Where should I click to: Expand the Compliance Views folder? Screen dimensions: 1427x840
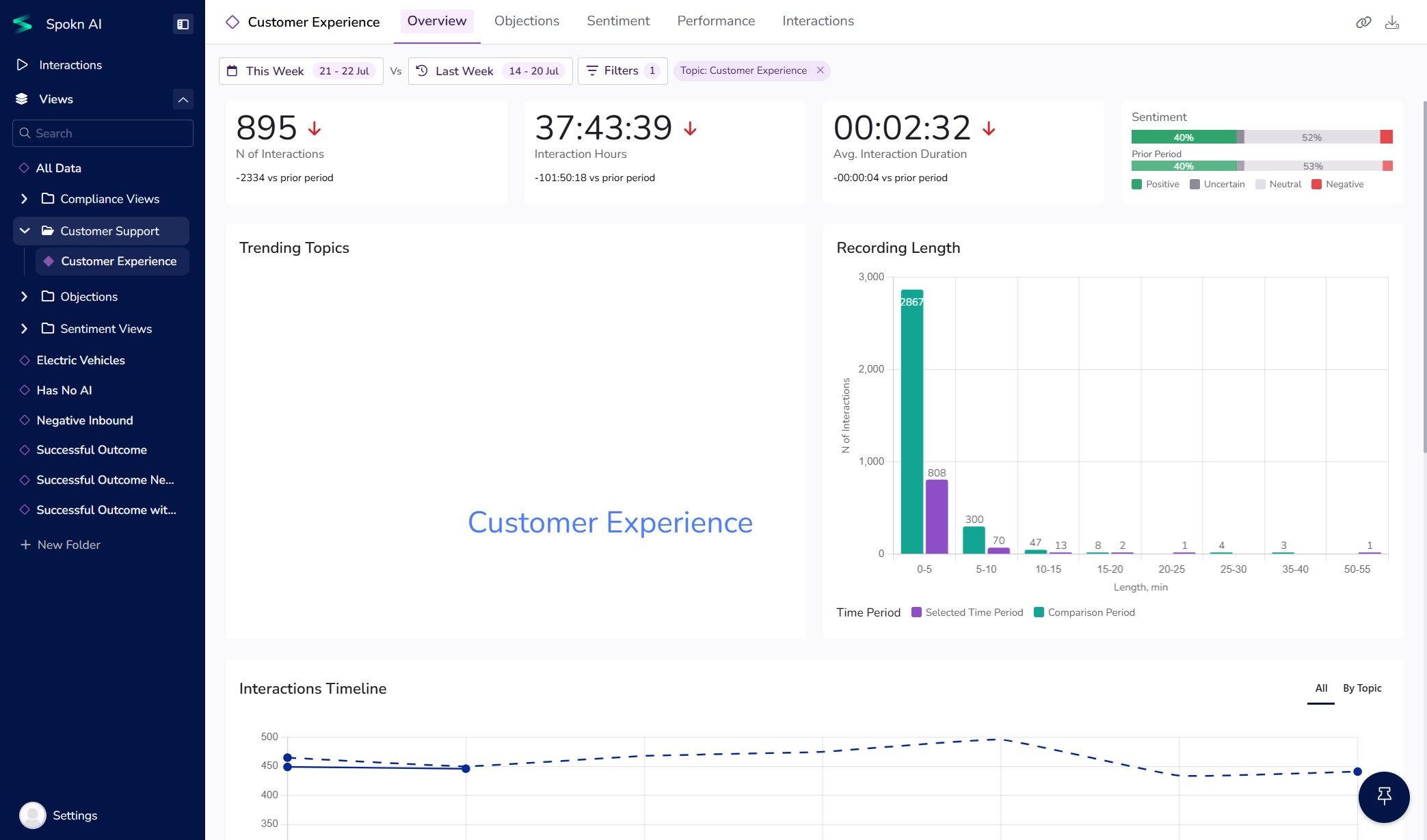(x=25, y=199)
